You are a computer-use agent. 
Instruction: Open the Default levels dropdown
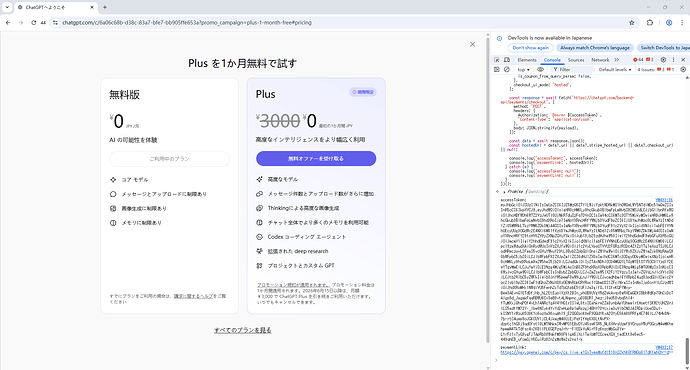click(615, 70)
